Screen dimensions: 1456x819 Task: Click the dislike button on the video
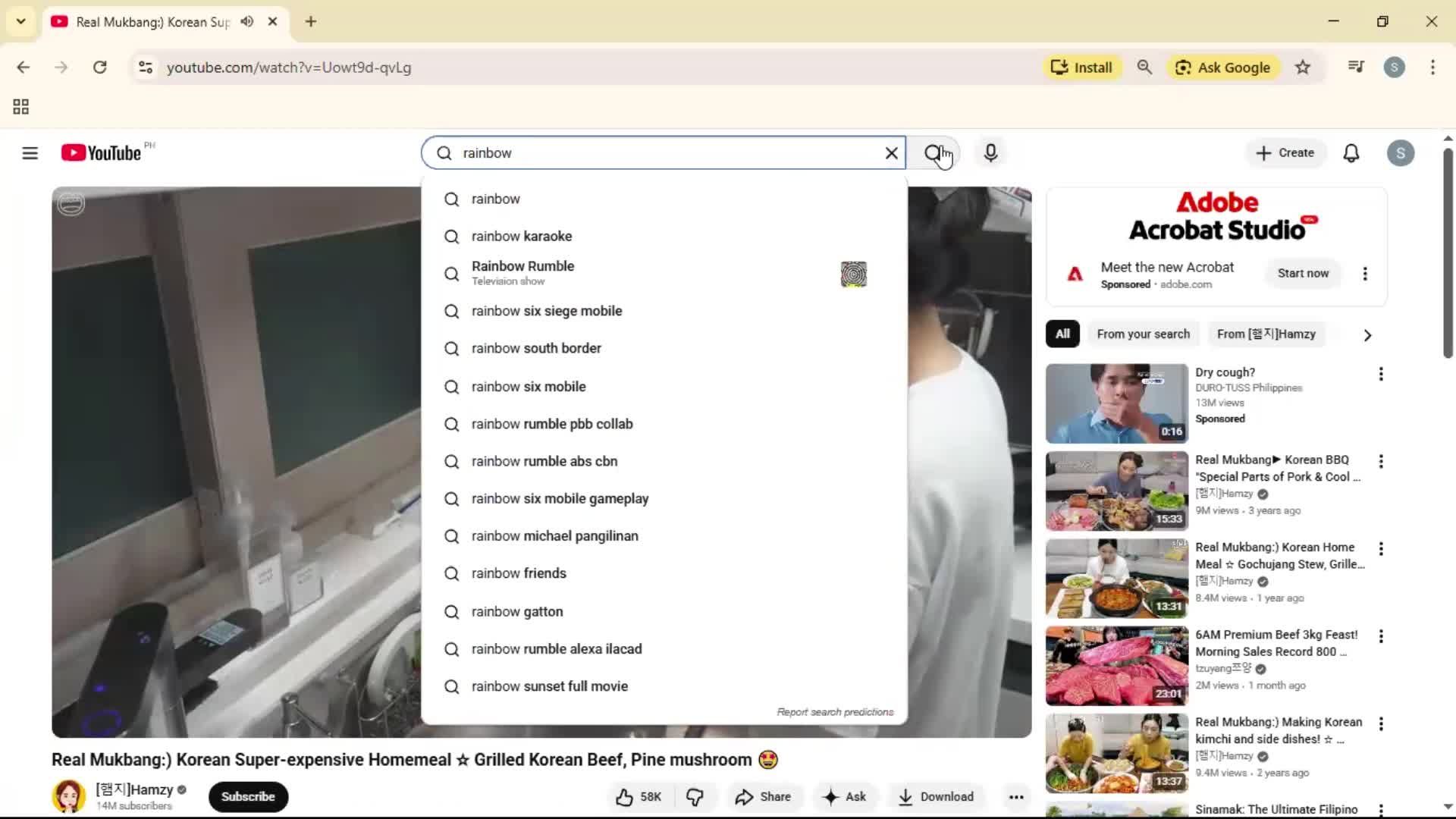pos(695,796)
